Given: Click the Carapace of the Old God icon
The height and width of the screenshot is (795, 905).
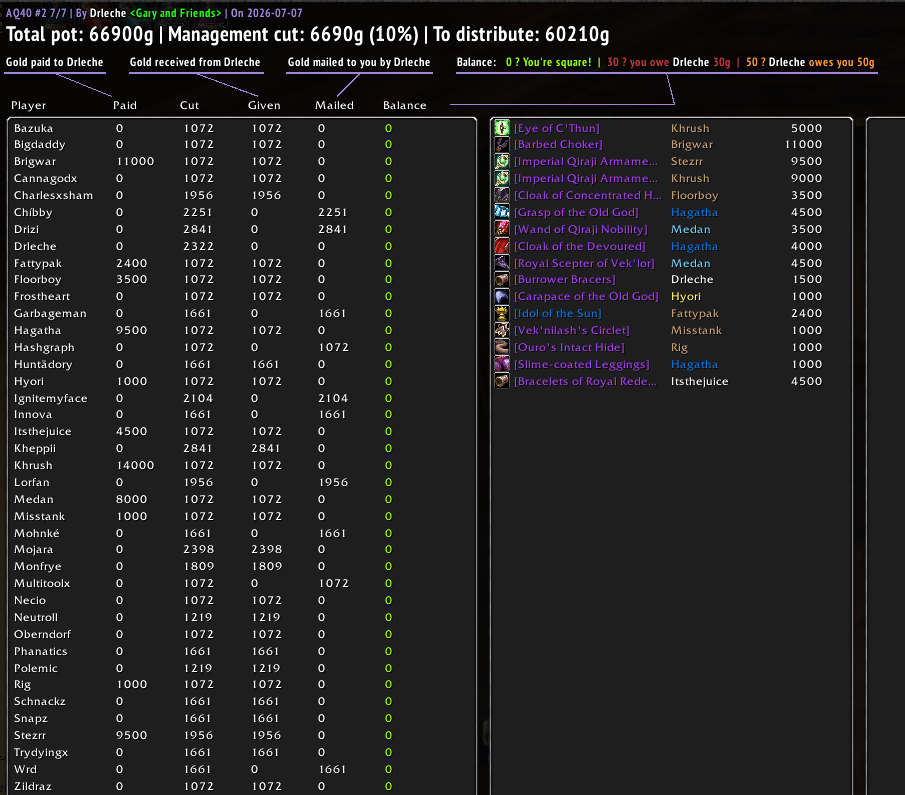Looking at the screenshot, I should pyautogui.click(x=502, y=296).
